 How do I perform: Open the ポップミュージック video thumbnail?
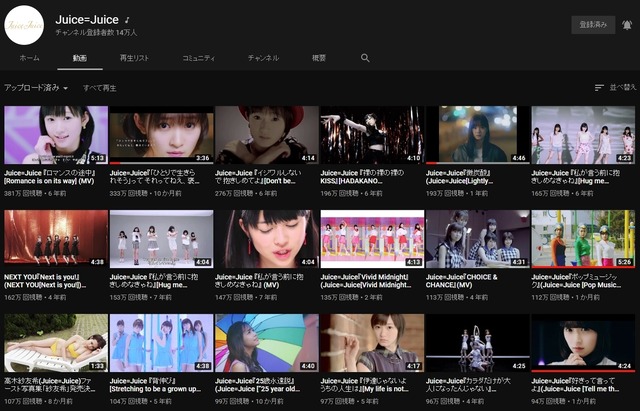(x=583, y=239)
